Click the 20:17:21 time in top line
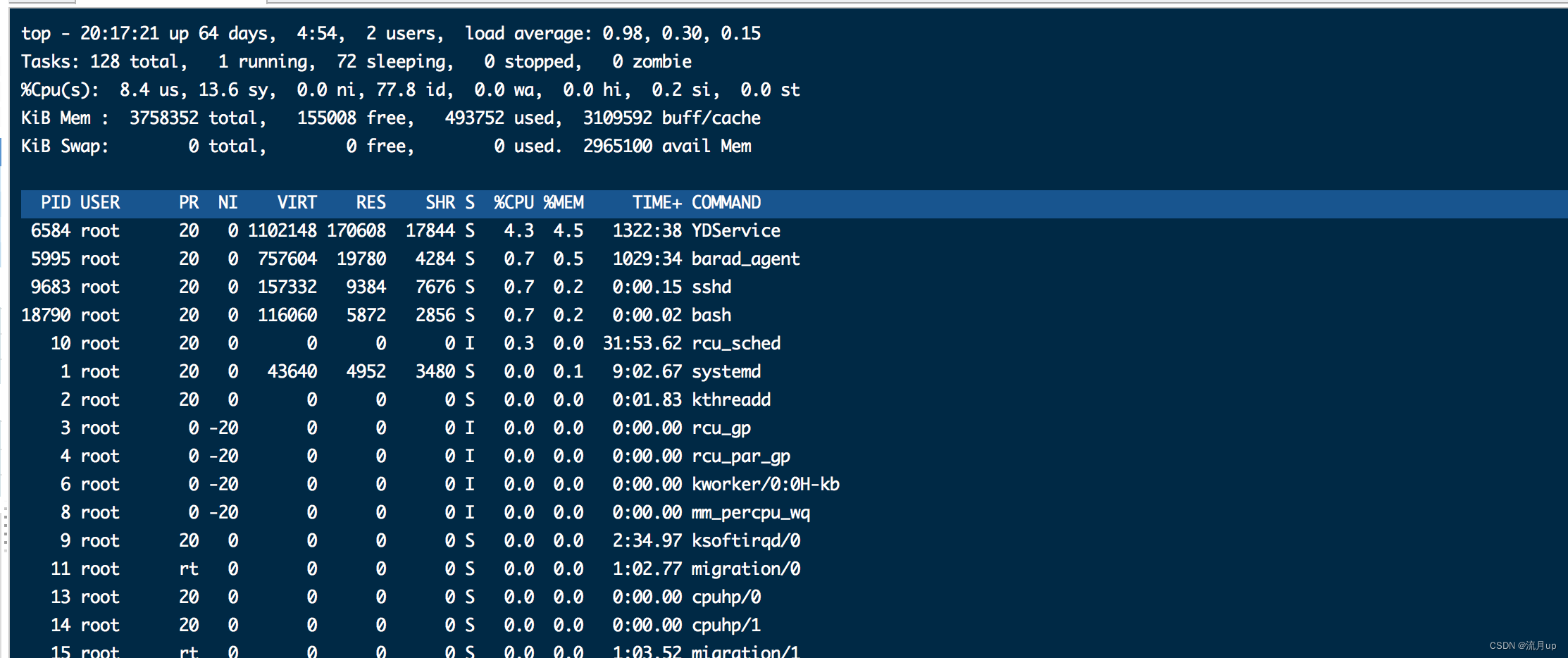 pyautogui.click(x=120, y=34)
